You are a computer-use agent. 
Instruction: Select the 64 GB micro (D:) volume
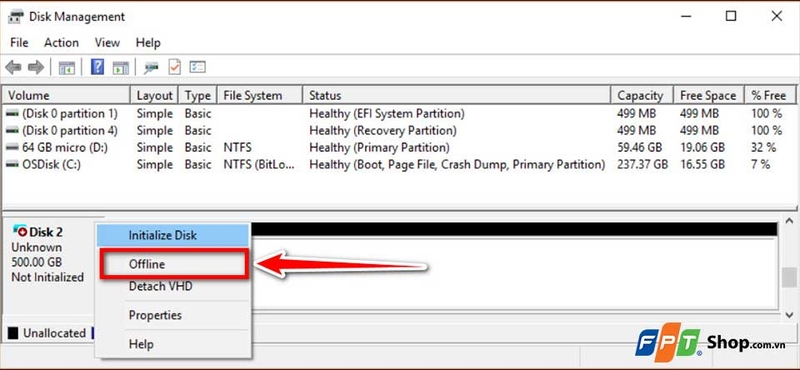[x=65, y=148]
